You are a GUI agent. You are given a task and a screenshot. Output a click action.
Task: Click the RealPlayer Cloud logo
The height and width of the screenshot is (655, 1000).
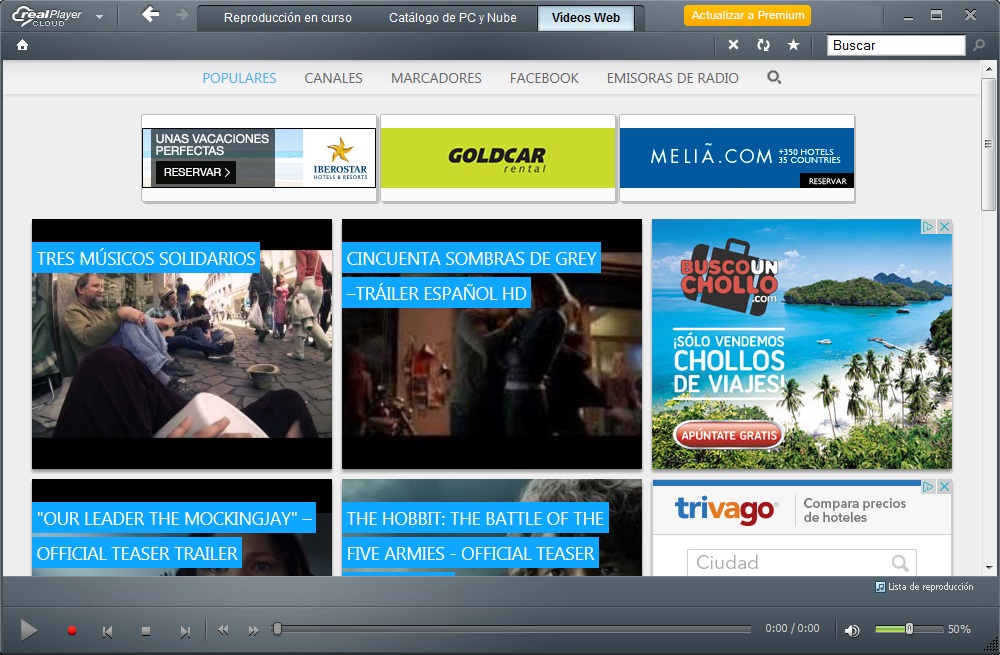48,15
